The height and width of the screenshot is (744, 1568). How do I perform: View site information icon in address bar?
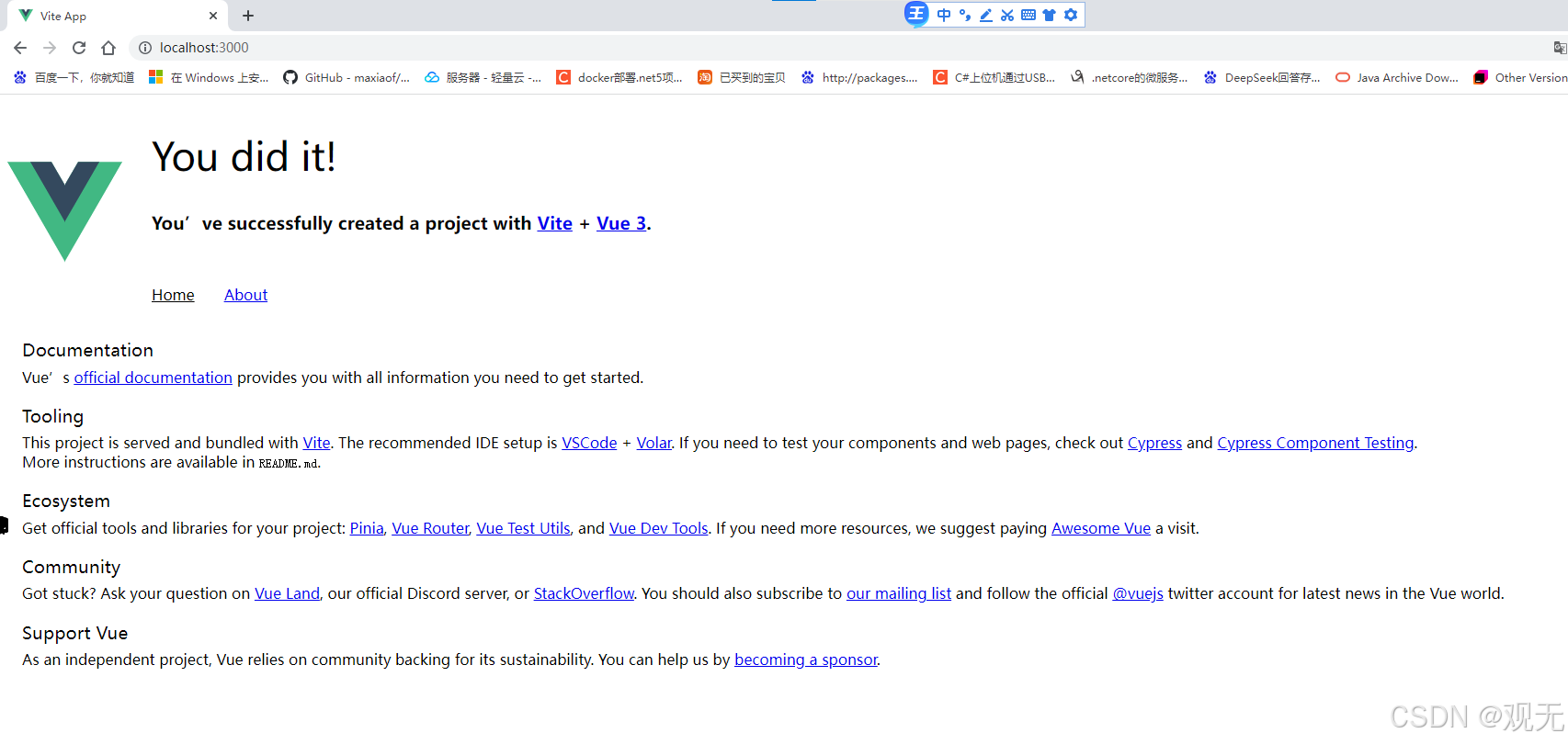coord(144,48)
